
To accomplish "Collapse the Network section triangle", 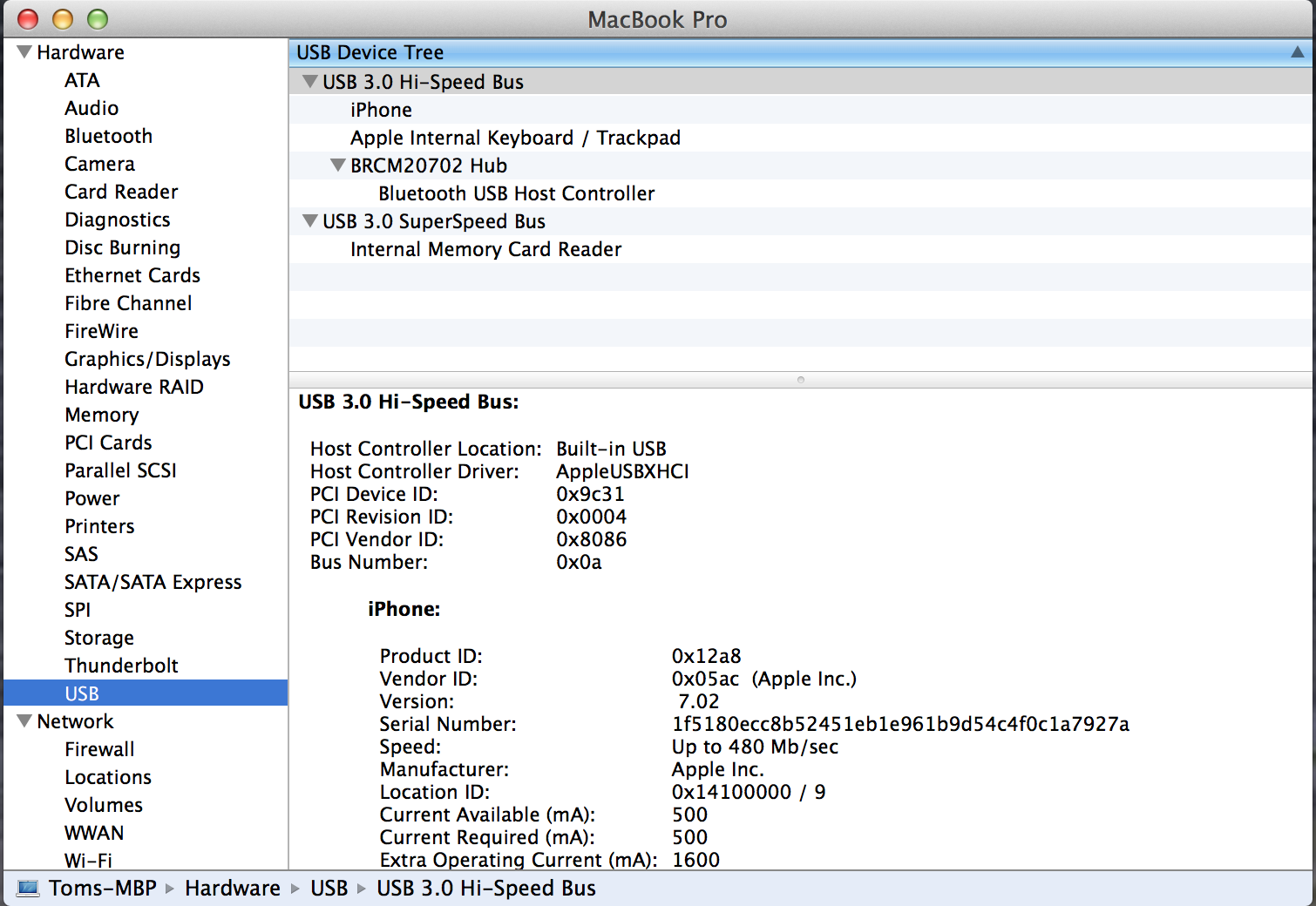I will click(x=24, y=721).
